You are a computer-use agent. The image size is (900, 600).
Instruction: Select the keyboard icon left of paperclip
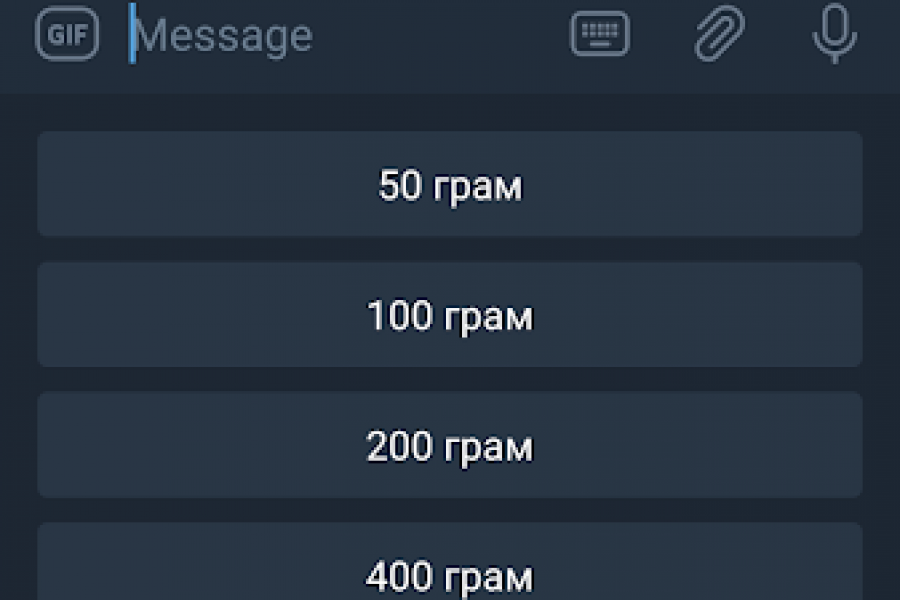[600, 35]
